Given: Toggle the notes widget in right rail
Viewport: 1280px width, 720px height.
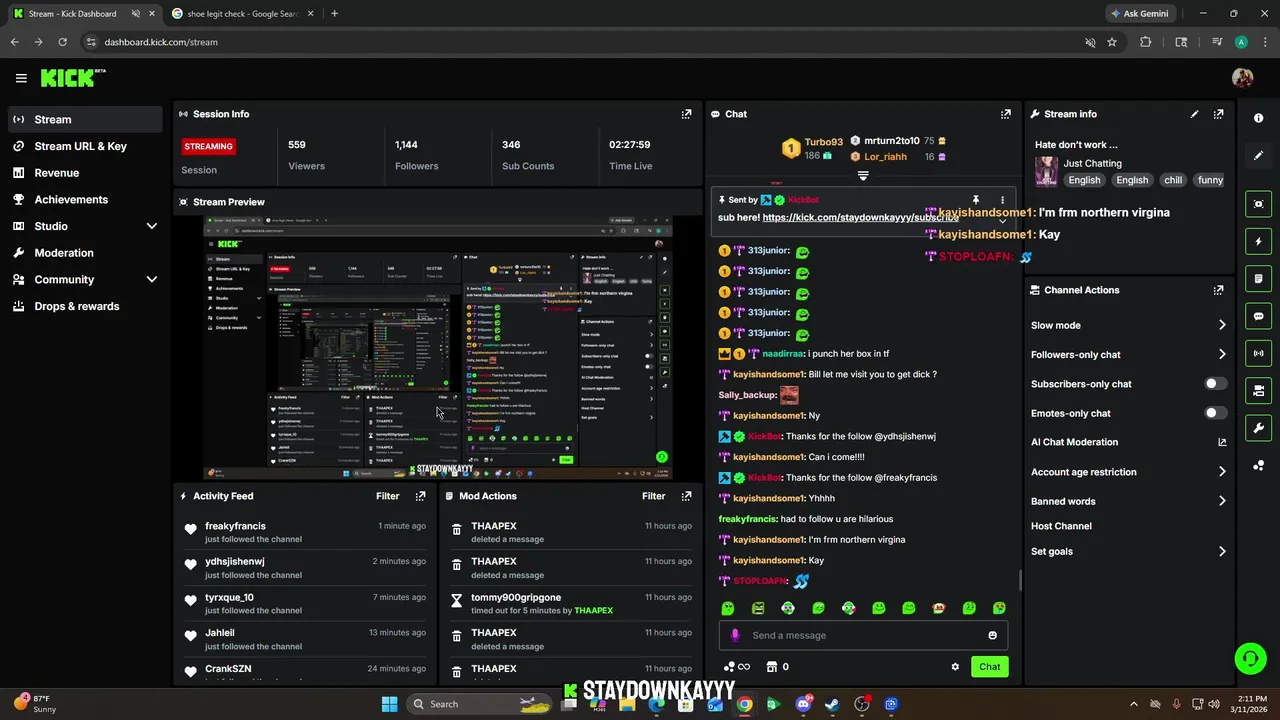Looking at the screenshot, I should [x=1258, y=278].
